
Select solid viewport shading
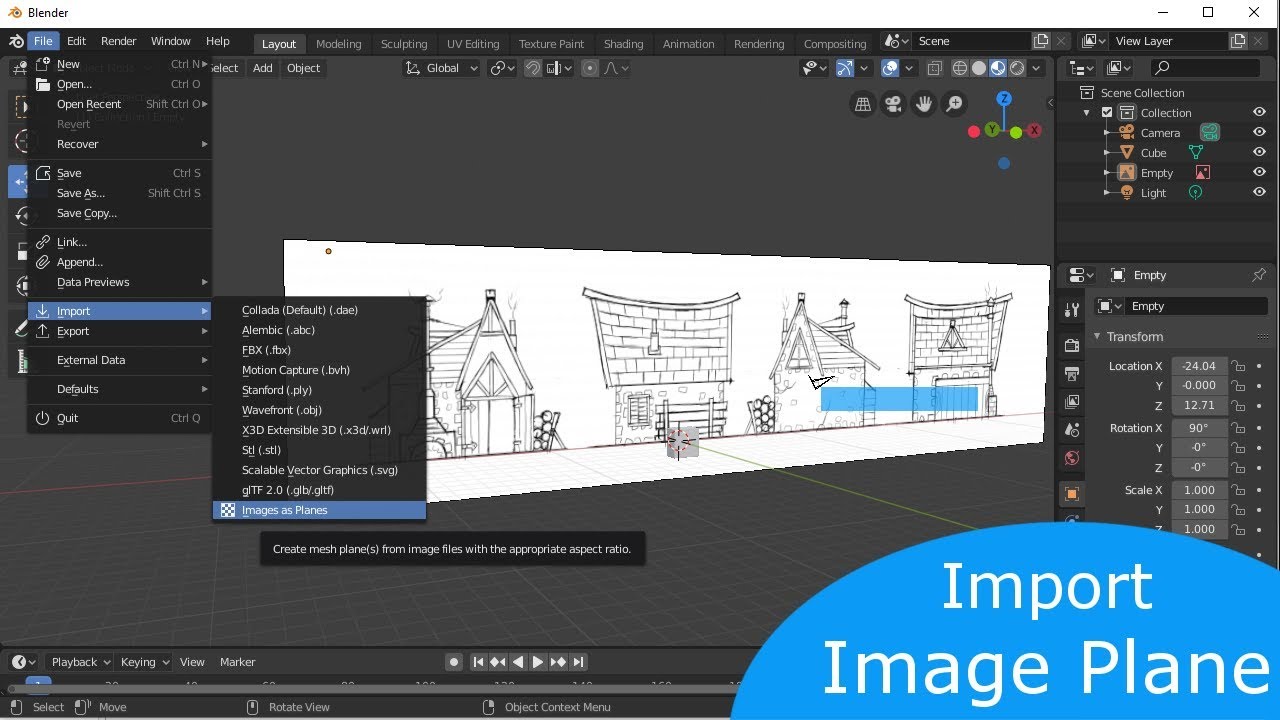[x=979, y=68]
